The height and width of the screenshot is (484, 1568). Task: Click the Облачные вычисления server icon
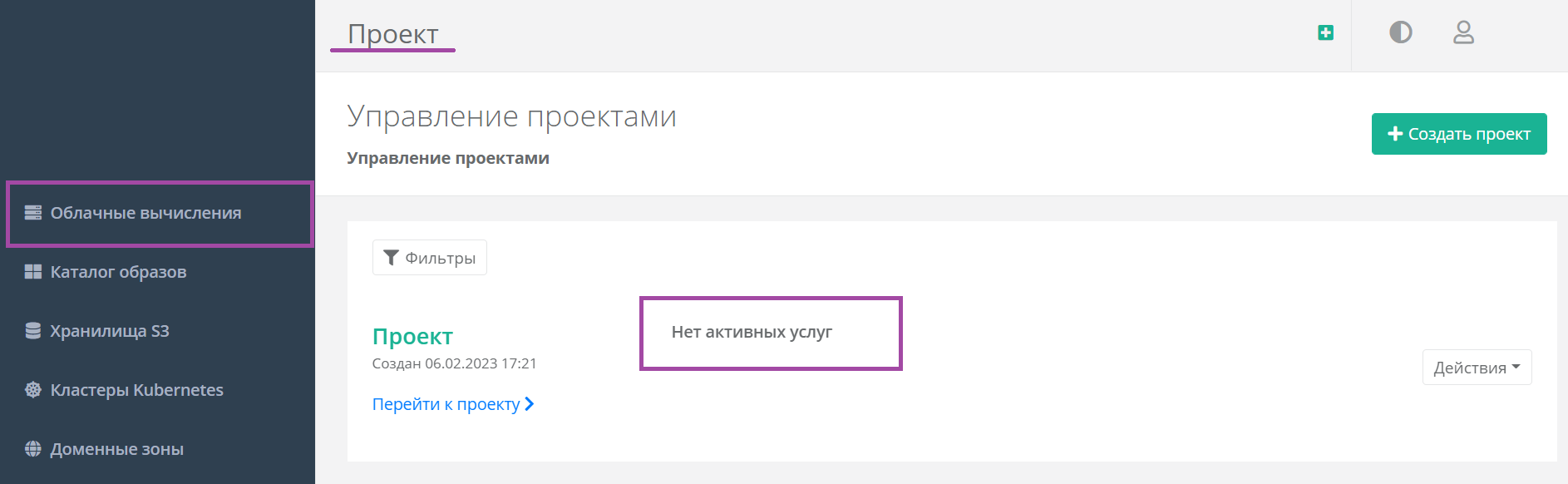coord(33,213)
